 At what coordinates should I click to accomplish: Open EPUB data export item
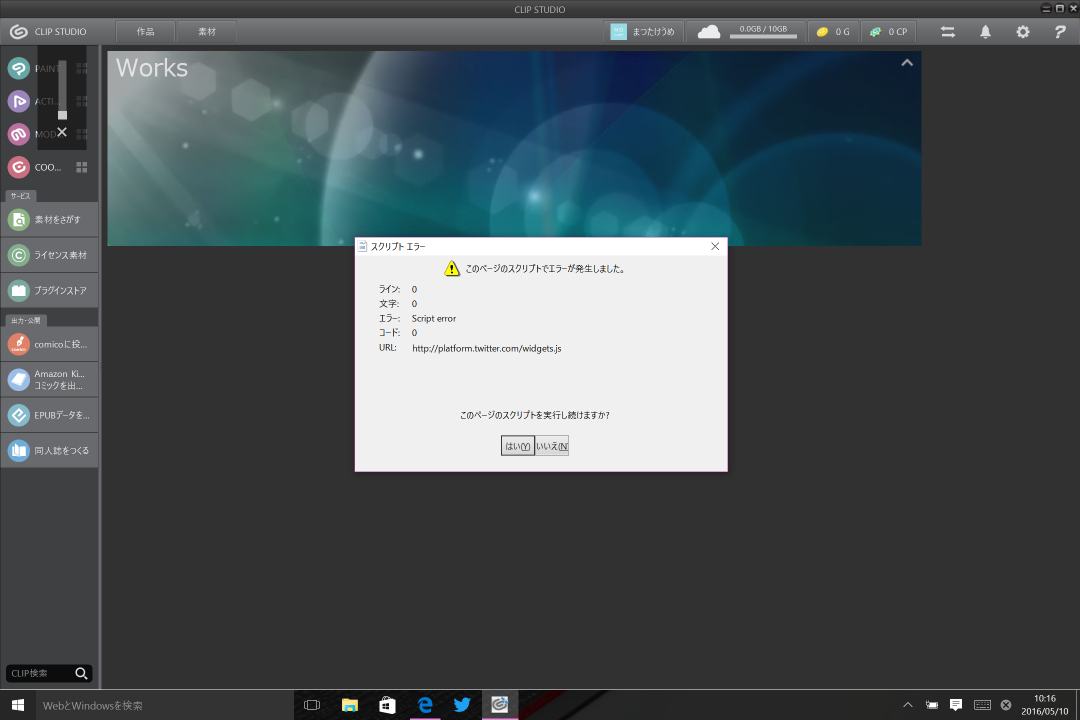click(x=49, y=414)
